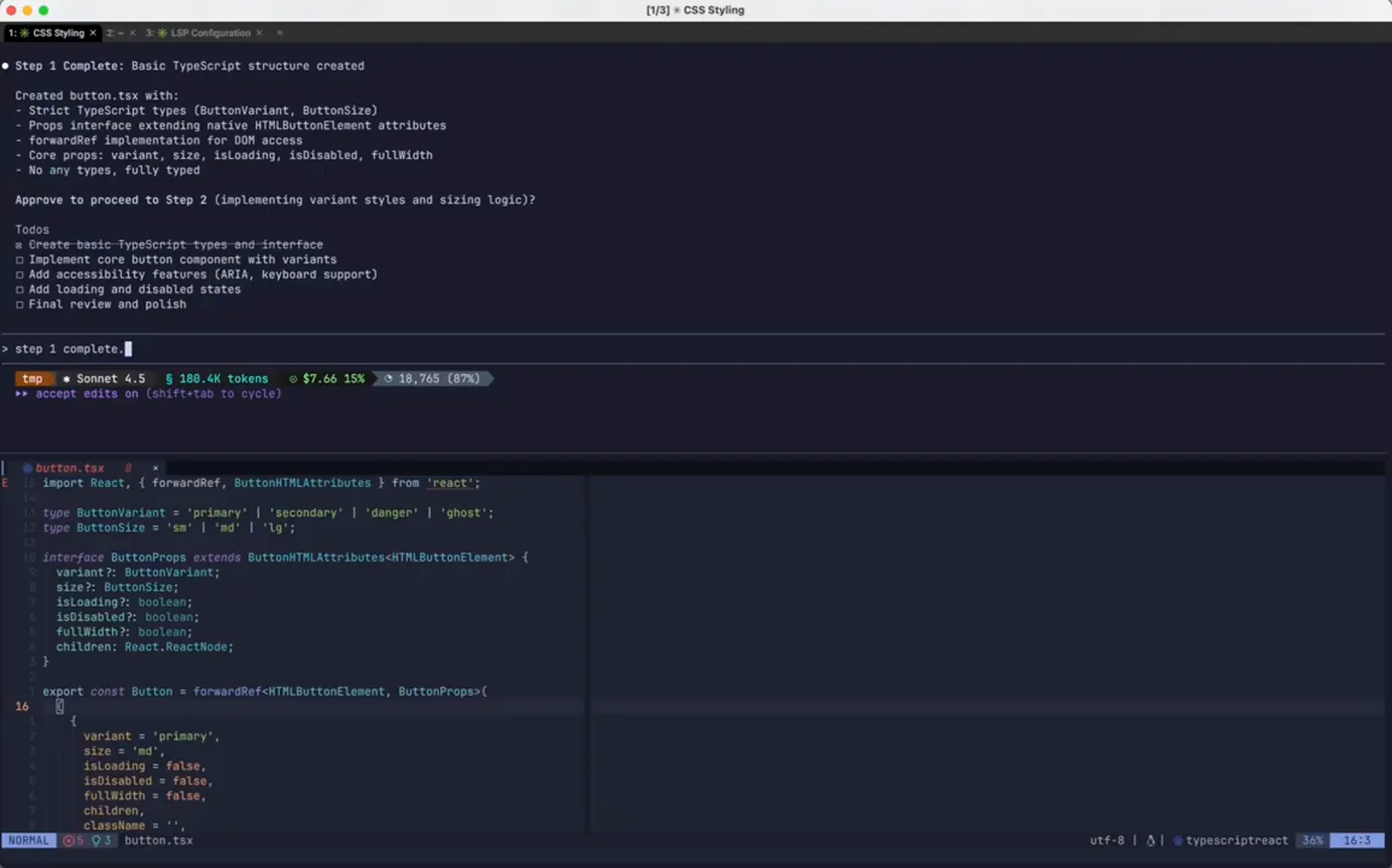Screen dimensions: 1392x868
Task: Click the hint count 3 in statusline
Action: 102,841
